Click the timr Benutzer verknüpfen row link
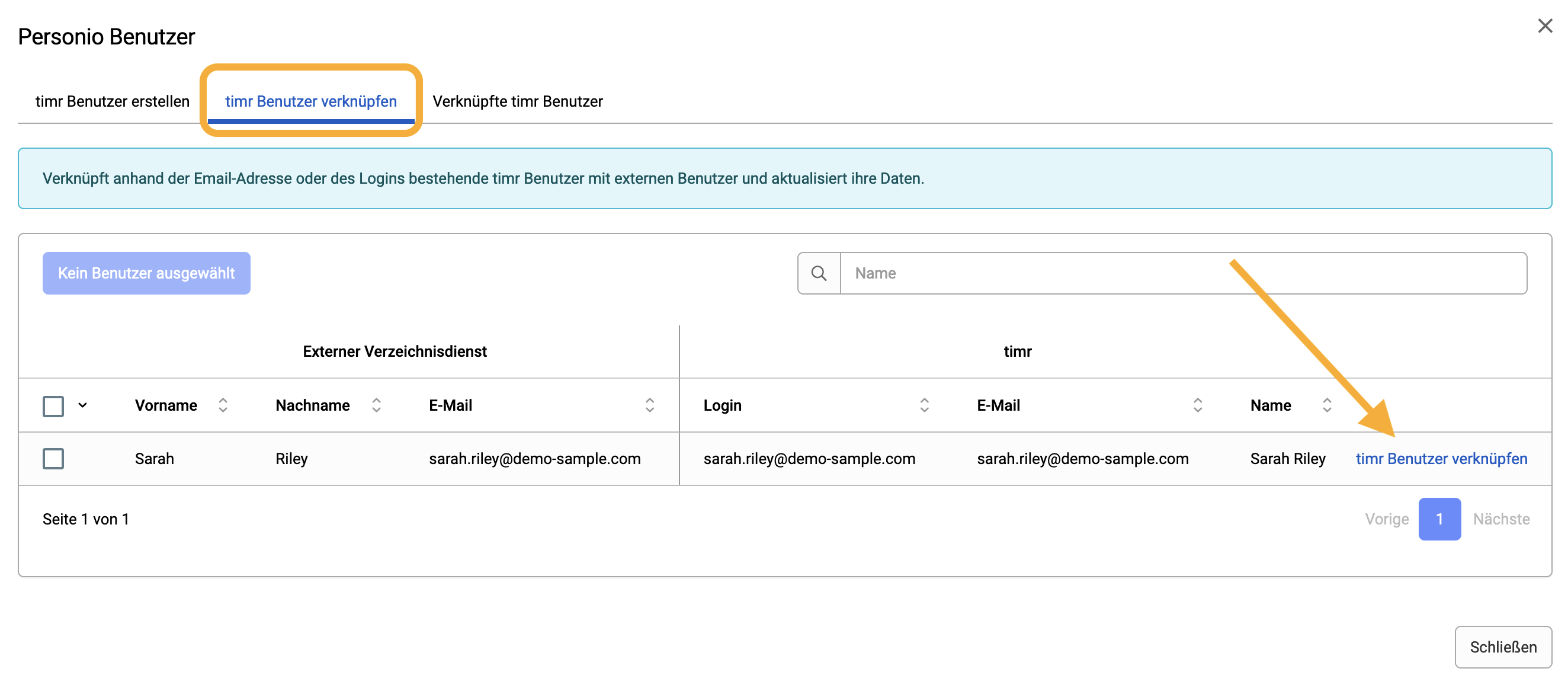 (x=1441, y=459)
